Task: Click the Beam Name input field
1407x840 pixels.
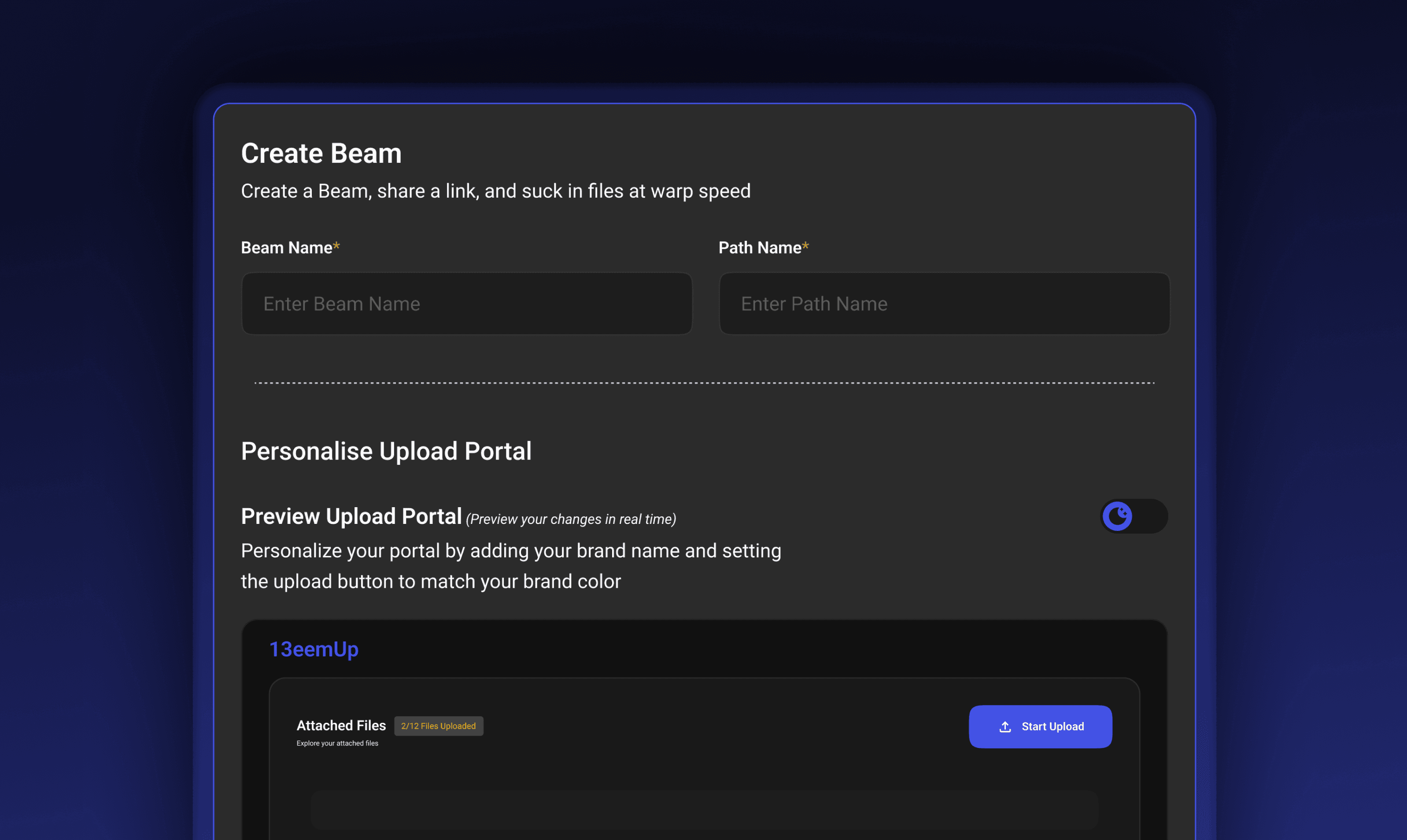Action: pyautogui.click(x=466, y=303)
